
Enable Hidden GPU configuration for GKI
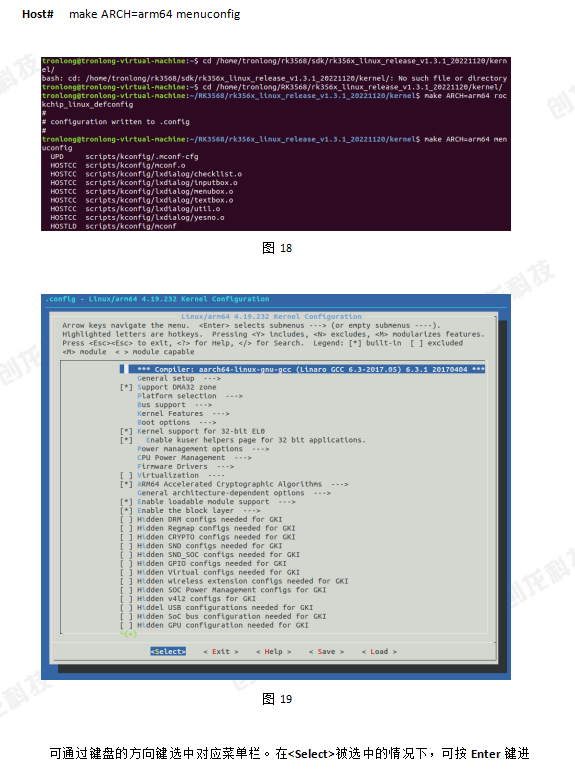pyautogui.click(x=127, y=626)
